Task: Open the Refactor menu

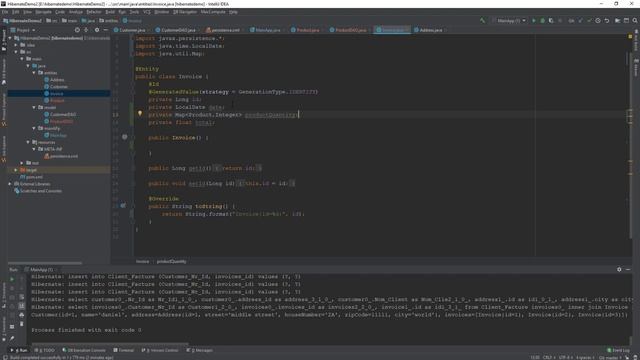Action: point(94,12)
